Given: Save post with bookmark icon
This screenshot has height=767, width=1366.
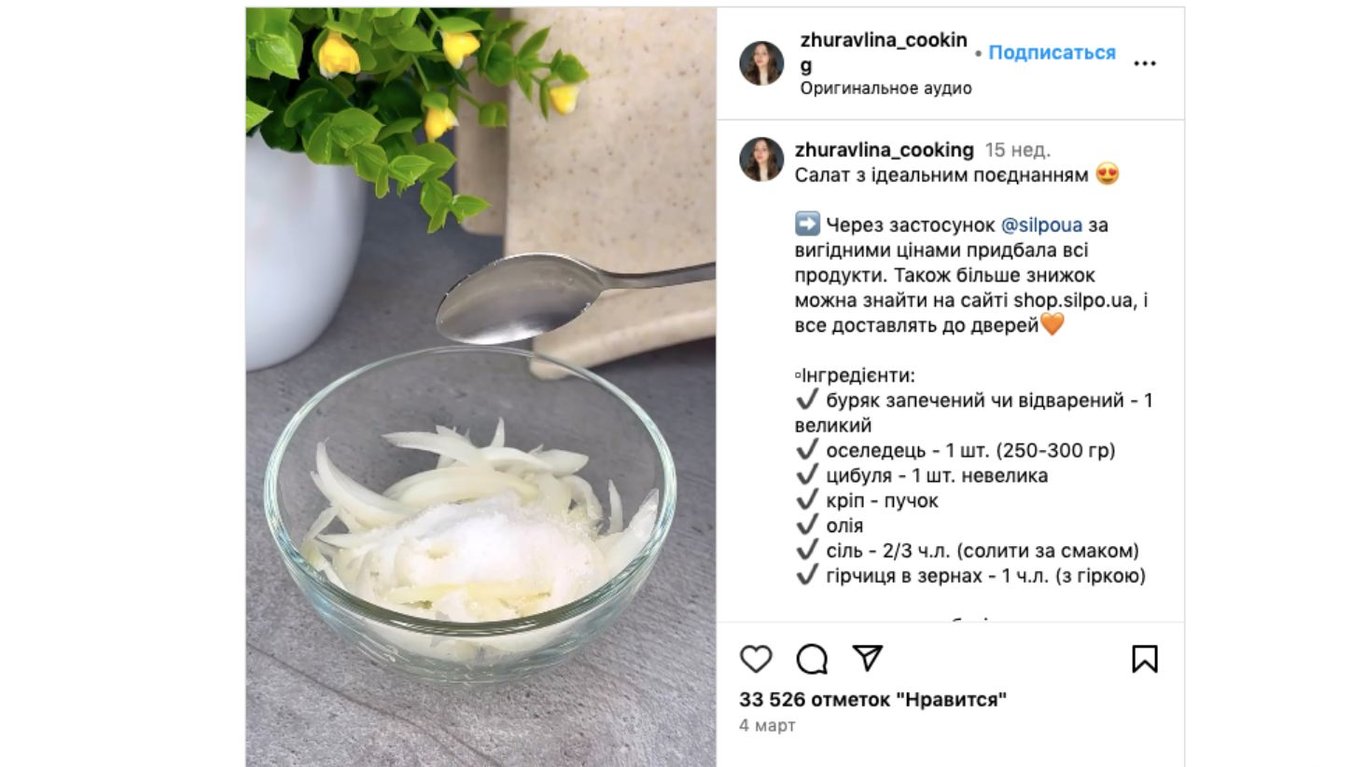Looking at the screenshot, I should pos(1144,659).
